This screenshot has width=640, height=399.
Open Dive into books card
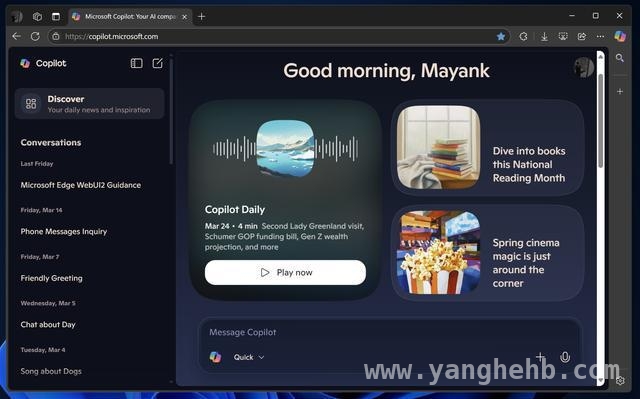coord(488,148)
